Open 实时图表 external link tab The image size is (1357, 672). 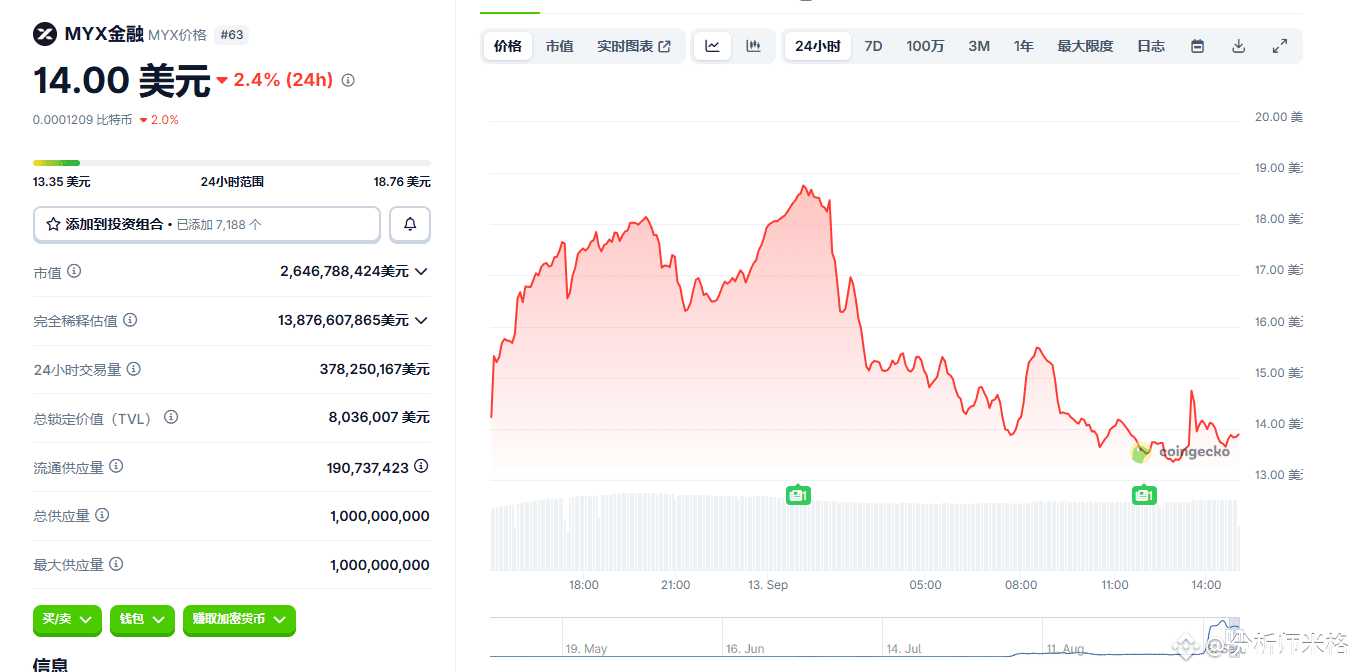click(634, 46)
